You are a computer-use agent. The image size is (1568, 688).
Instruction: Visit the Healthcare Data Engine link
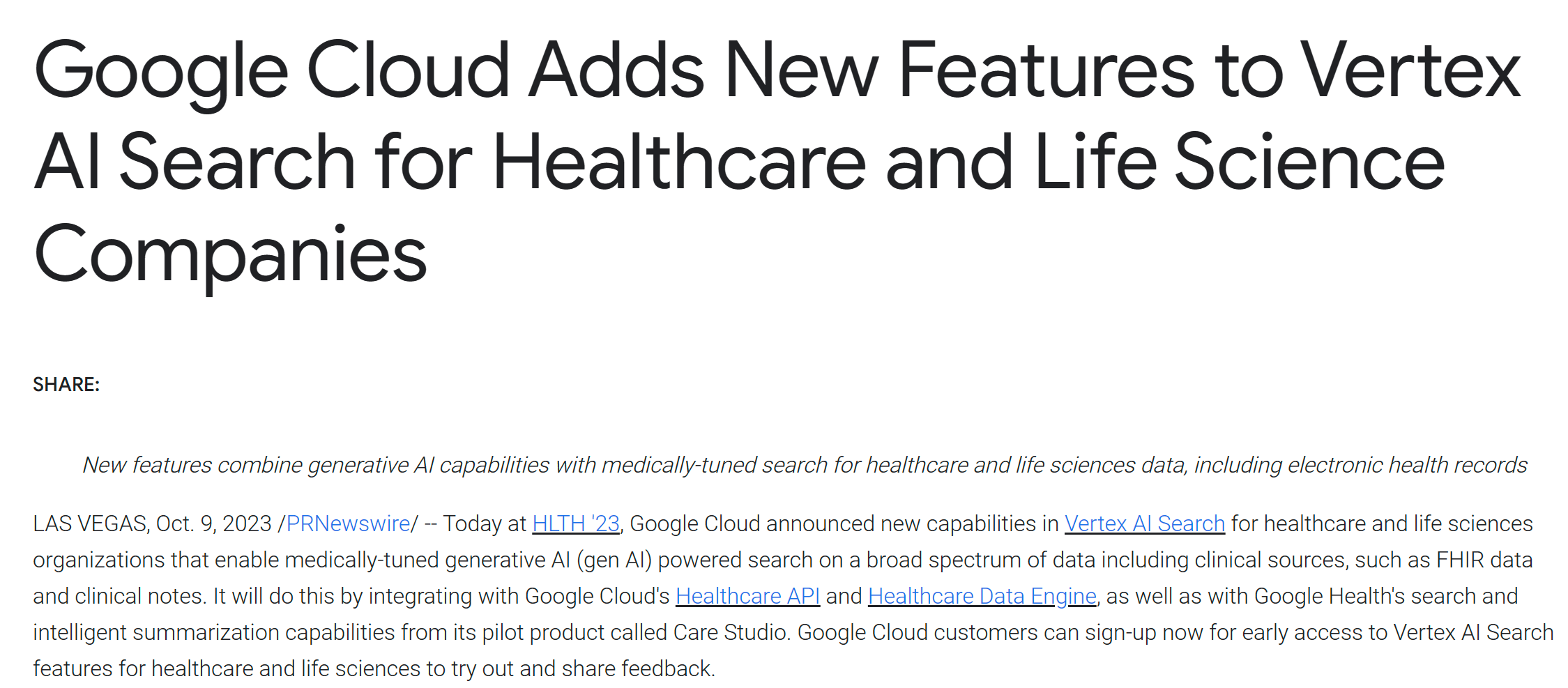[x=982, y=596]
